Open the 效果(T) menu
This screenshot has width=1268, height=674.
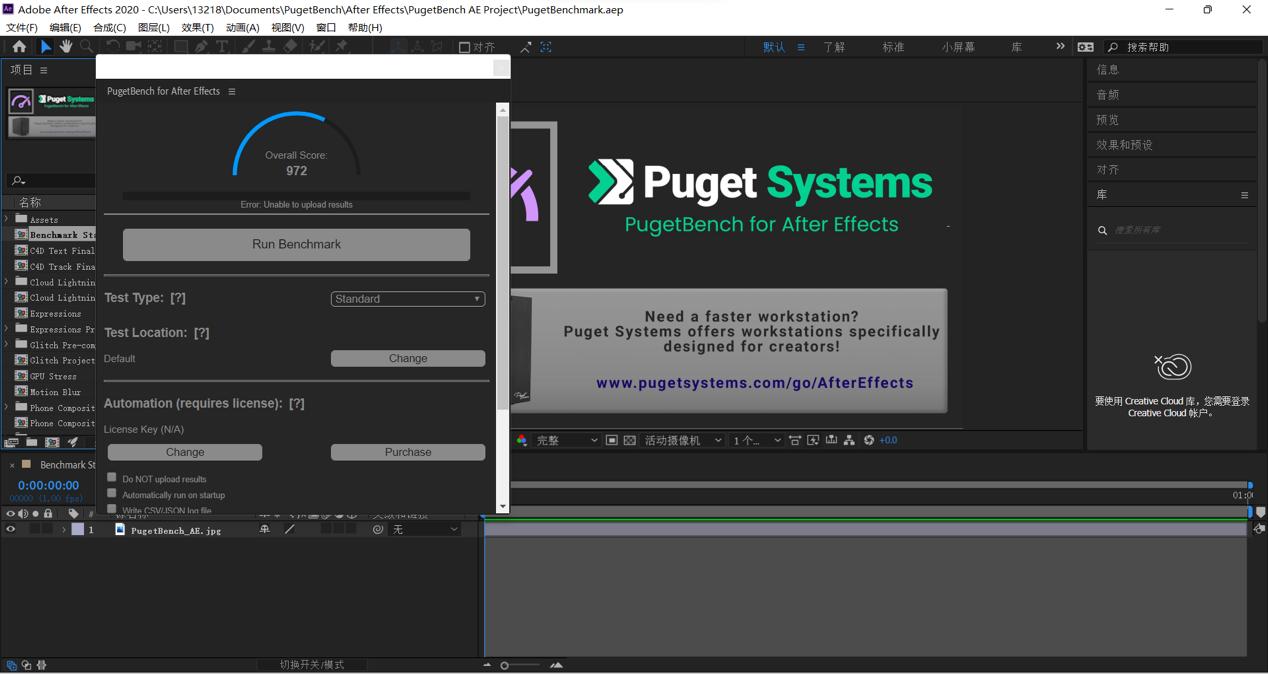click(x=197, y=27)
